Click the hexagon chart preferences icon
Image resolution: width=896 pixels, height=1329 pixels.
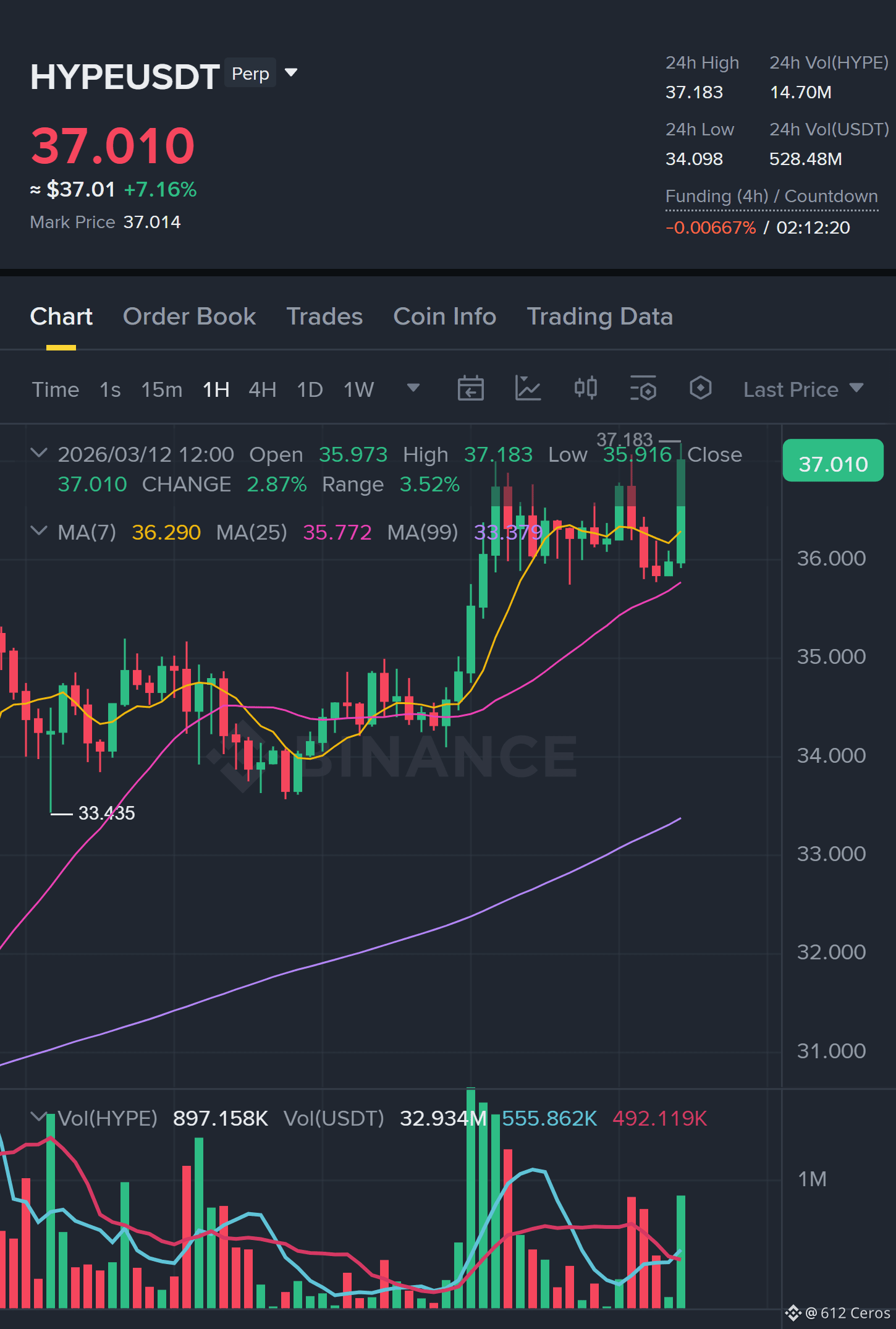coord(700,389)
